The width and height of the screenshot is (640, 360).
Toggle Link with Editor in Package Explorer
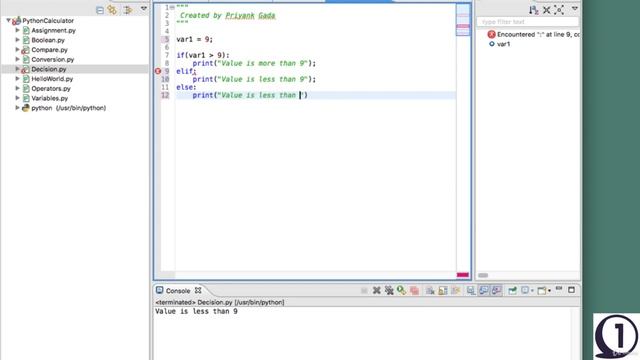pyautogui.click(x=112, y=10)
